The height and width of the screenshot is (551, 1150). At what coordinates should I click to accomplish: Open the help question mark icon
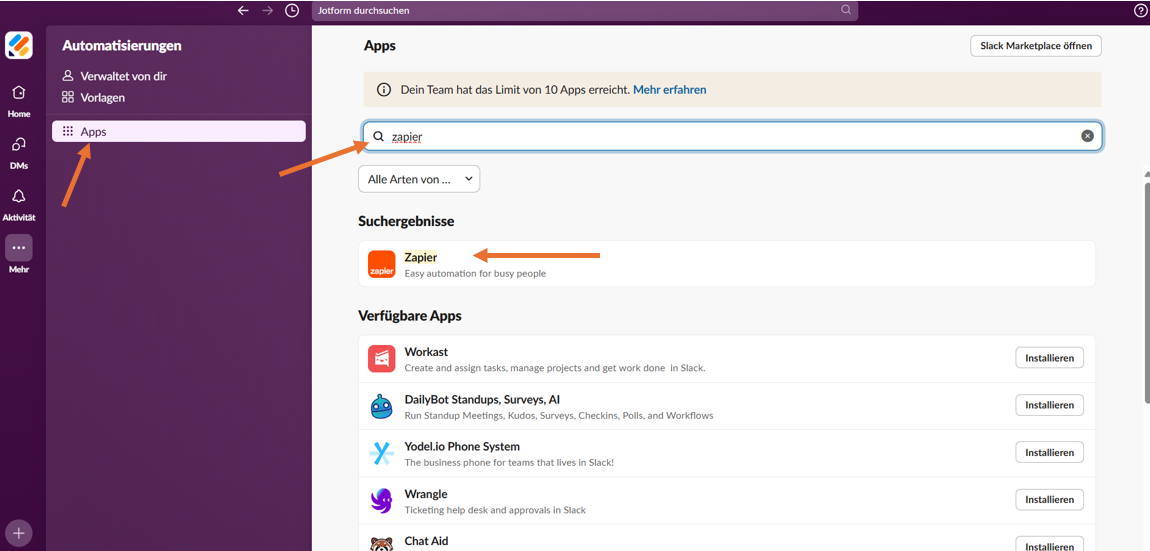coord(1141,11)
